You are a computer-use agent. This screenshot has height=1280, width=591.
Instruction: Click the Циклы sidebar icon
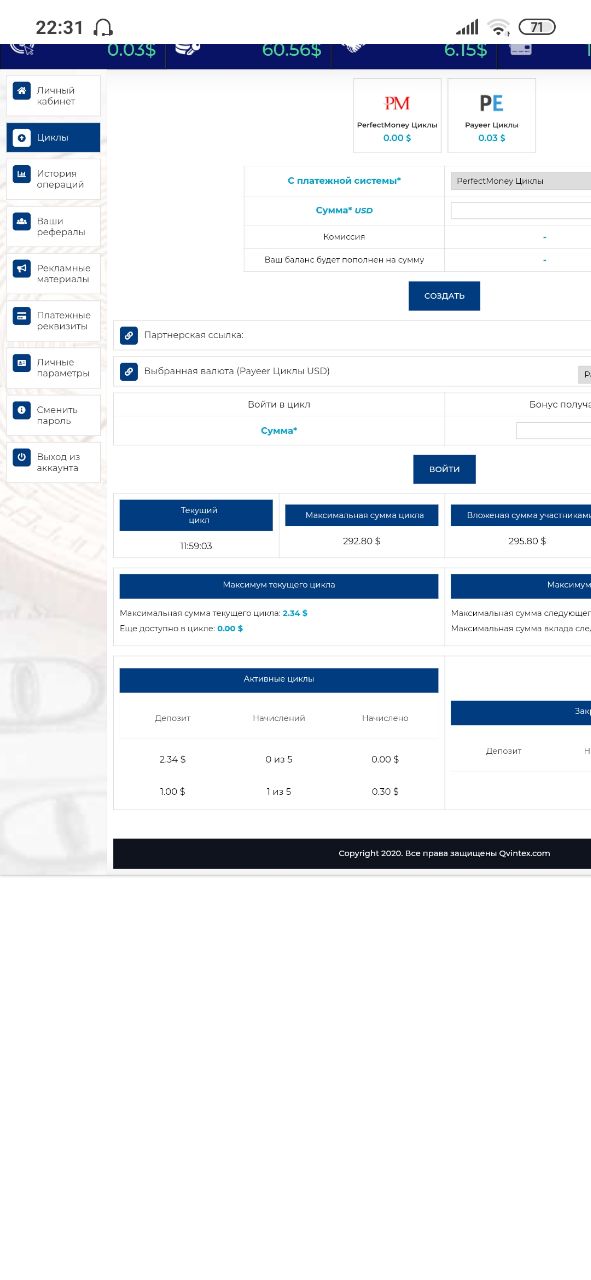21,138
